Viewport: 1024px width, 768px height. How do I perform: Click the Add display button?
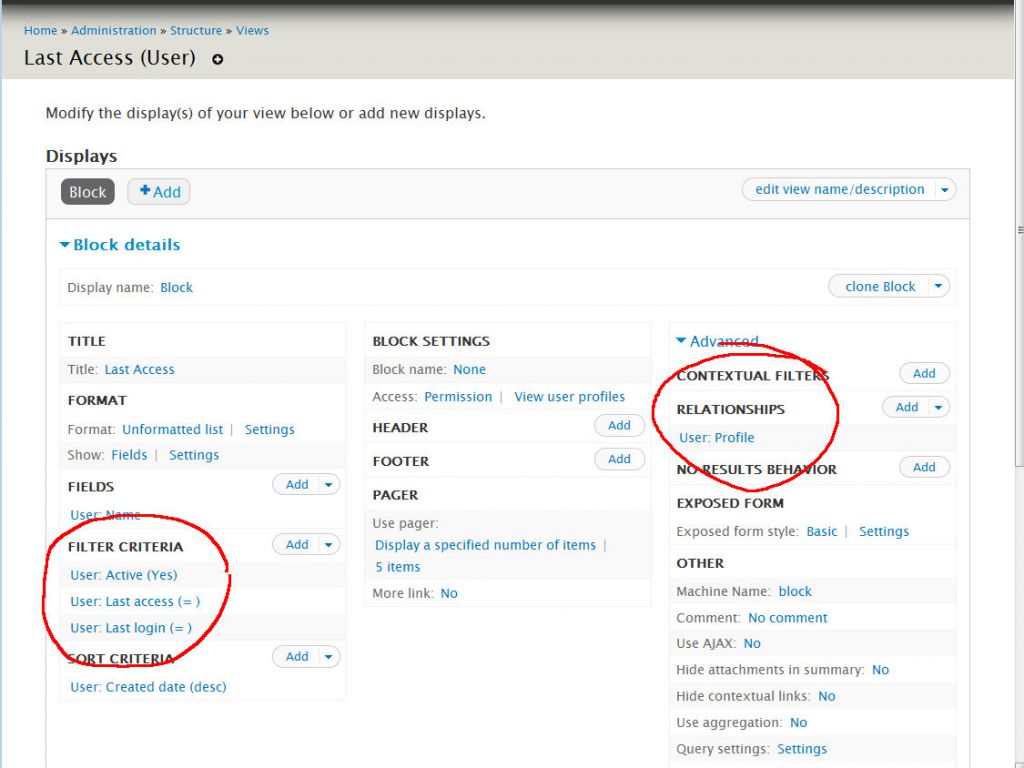tap(159, 192)
